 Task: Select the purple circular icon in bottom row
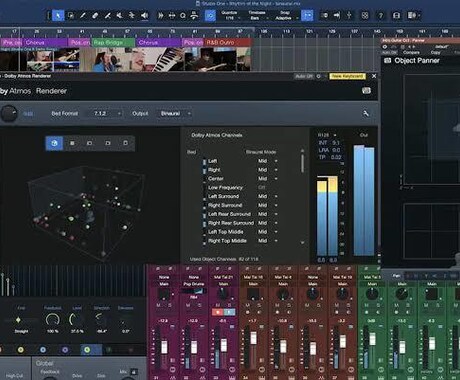[65, 350]
